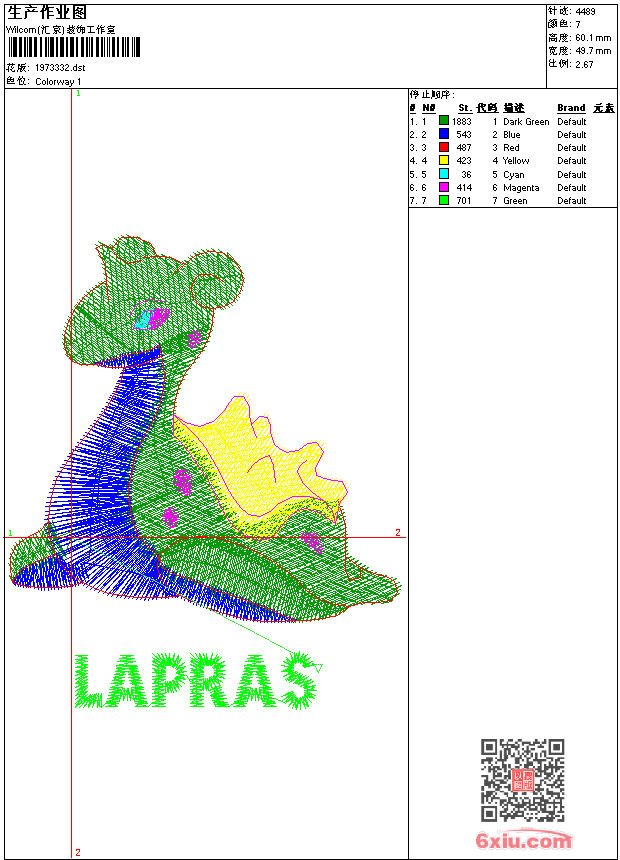The image size is (620, 860).
Task: Click the stitch count 487
Action: (x=464, y=148)
